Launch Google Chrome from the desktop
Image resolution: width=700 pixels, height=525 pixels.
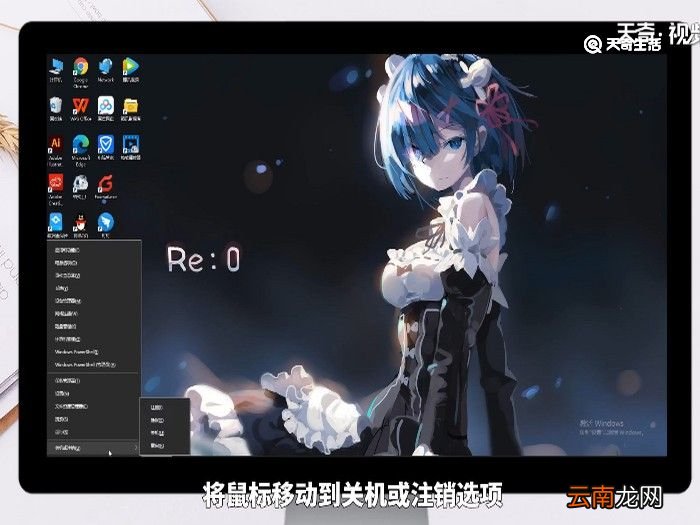click(x=81, y=72)
